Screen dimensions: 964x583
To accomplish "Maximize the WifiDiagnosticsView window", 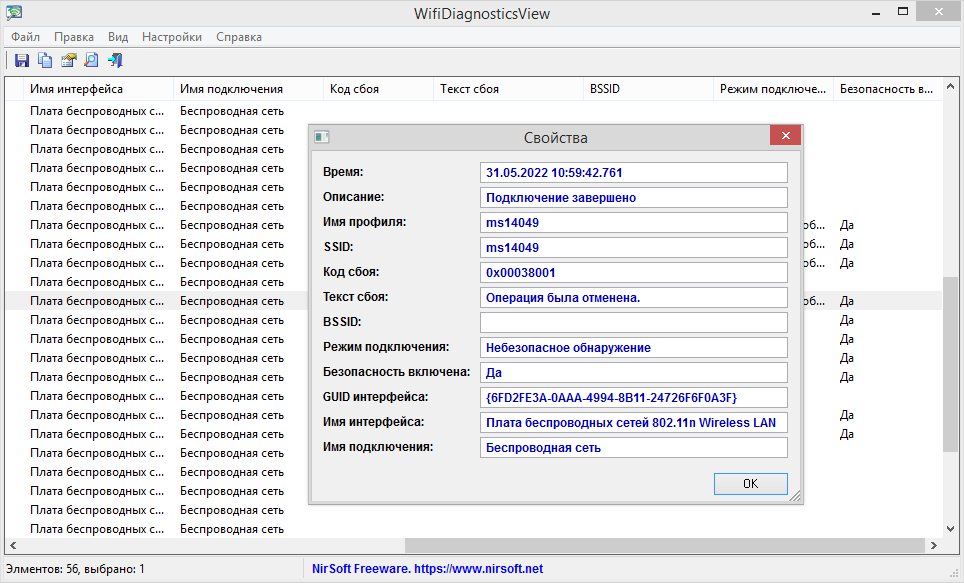I will click(x=903, y=12).
